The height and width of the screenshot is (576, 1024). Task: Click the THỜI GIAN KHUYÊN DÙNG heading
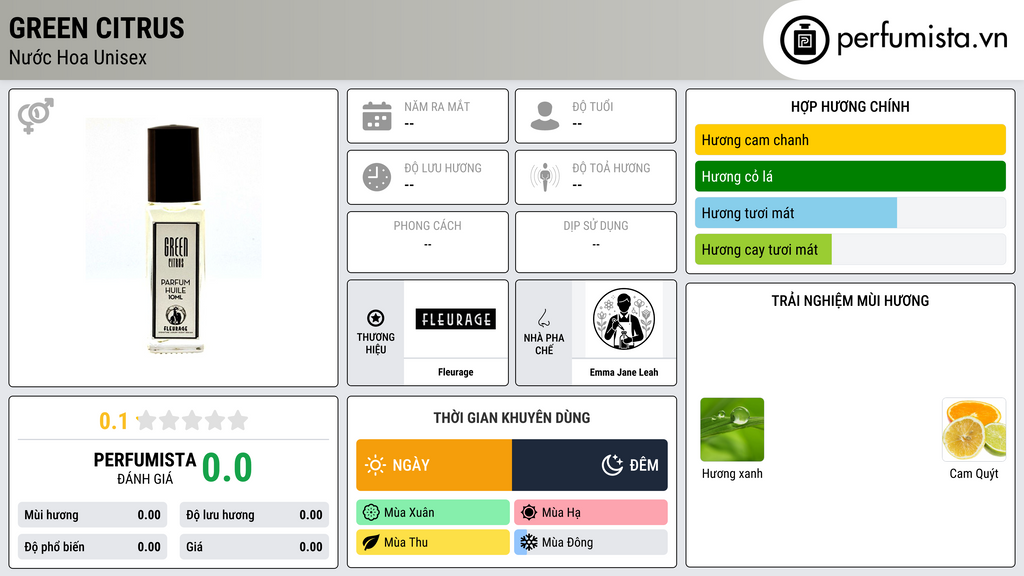(x=512, y=418)
